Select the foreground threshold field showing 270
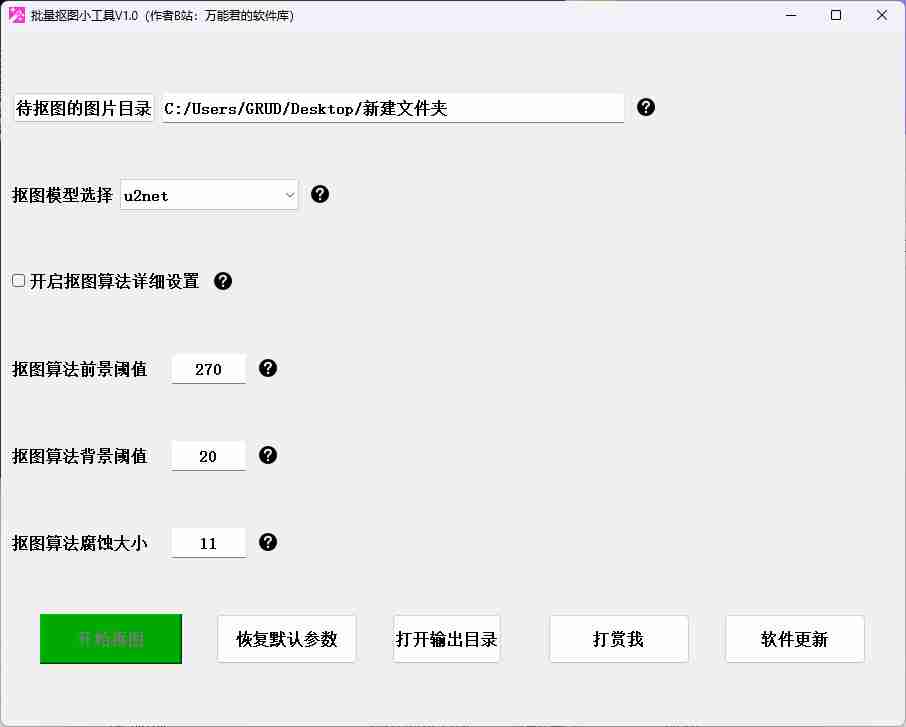Image resolution: width=906 pixels, height=727 pixels. (208, 368)
